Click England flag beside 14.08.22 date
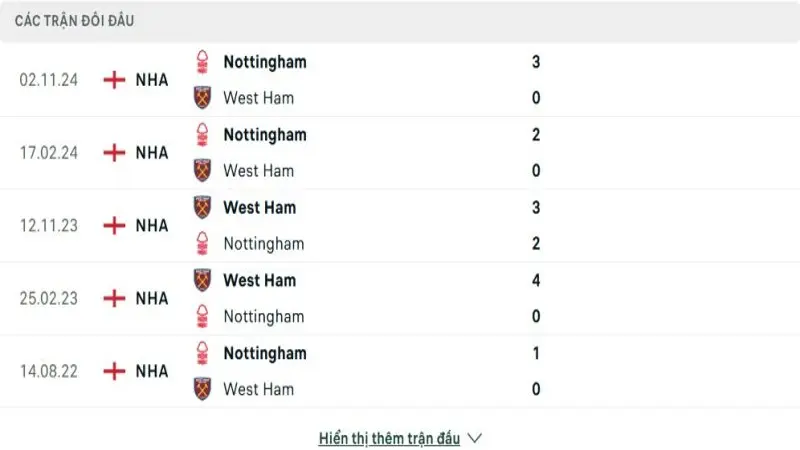The image size is (800, 450). [115, 371]
